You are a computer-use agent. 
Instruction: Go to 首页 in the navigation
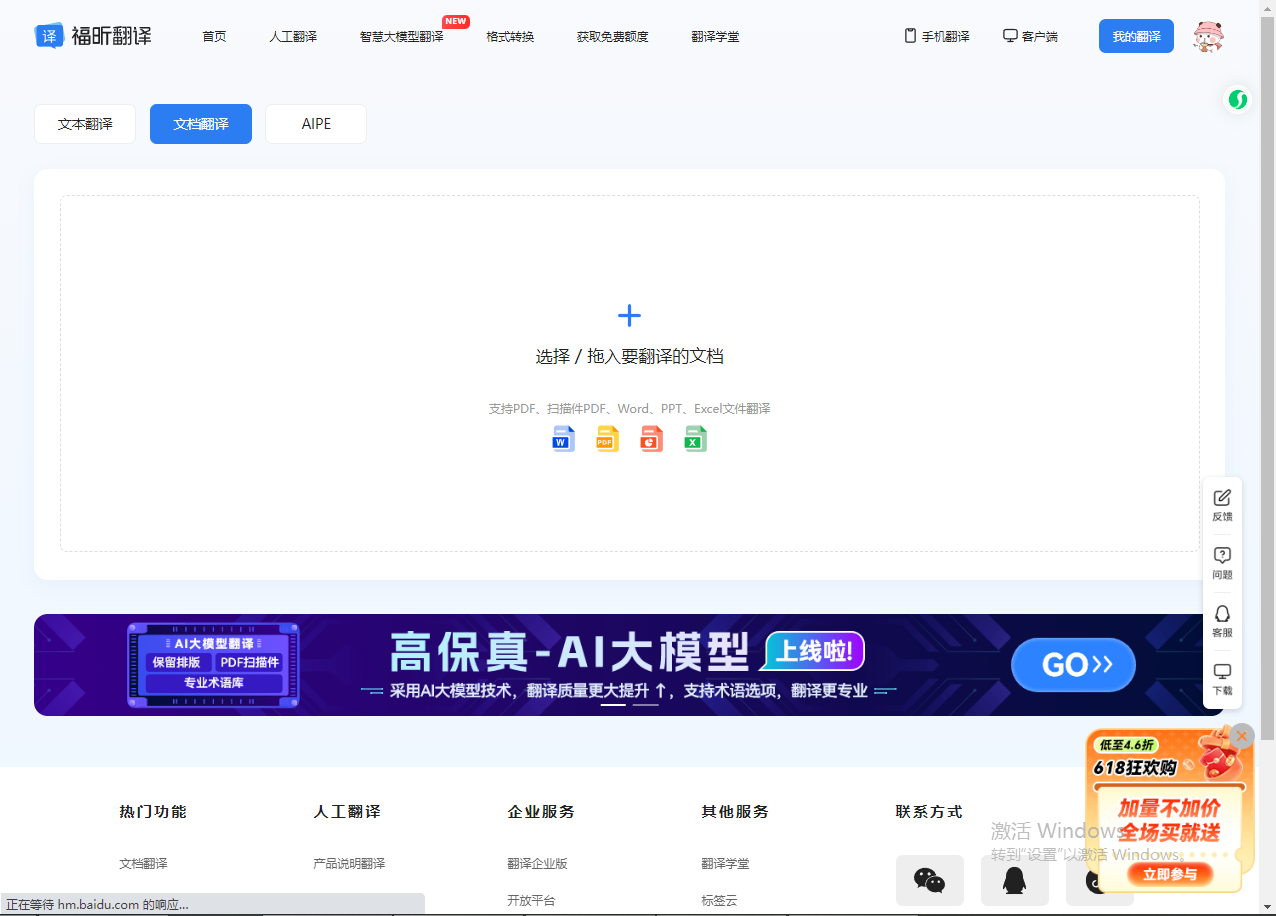click(214, 36)
